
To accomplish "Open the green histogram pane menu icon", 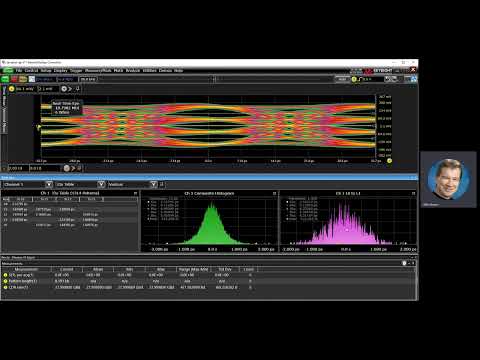I will (x=274, y=193).
